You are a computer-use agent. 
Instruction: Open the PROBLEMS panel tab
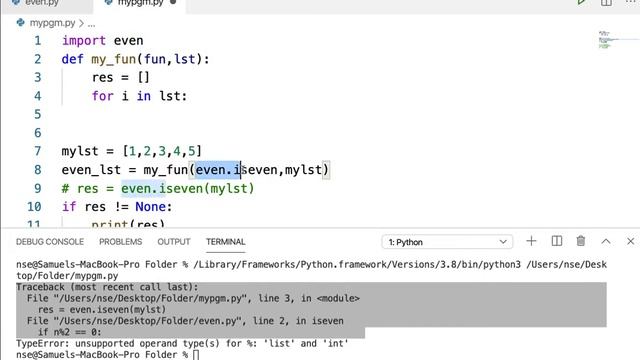(120, 242)
